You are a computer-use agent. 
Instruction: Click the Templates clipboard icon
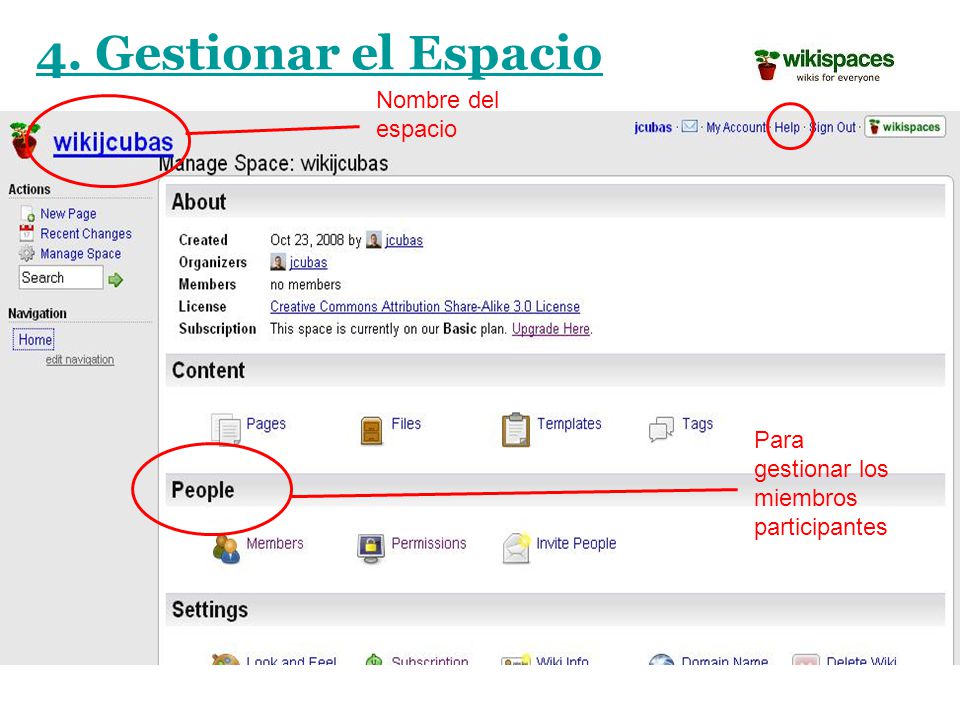click(516, 430)
